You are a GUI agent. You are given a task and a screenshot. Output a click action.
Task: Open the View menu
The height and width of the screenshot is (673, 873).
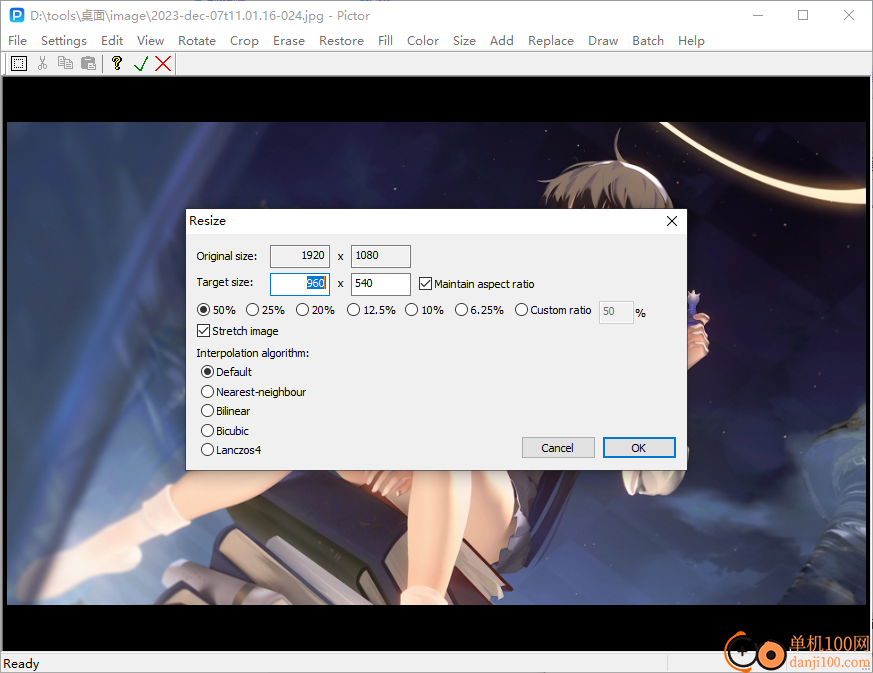(150, 41)
